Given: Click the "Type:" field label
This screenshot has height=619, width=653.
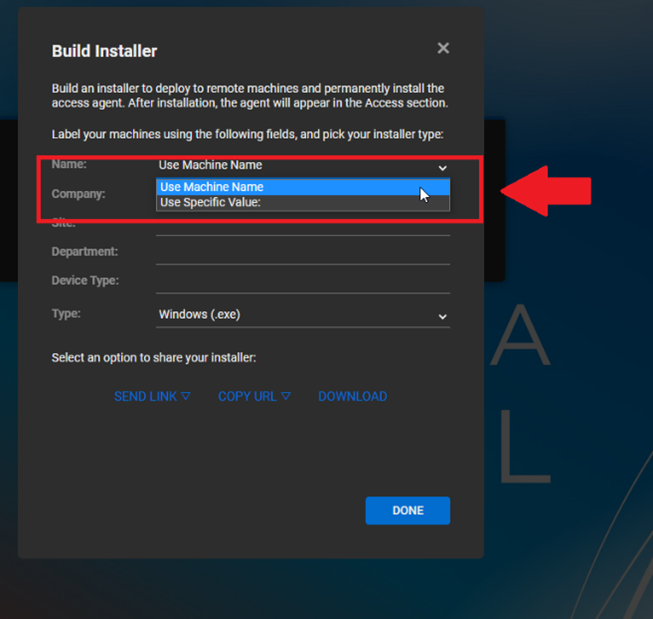Looking at the screenshot, I should [66, 314].
